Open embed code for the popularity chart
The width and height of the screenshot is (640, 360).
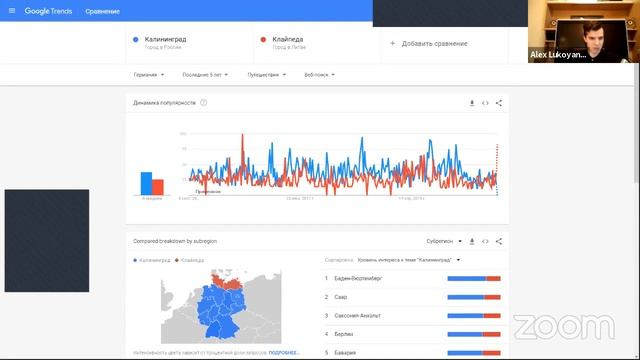pyautogui.click(x=485, y=103)
